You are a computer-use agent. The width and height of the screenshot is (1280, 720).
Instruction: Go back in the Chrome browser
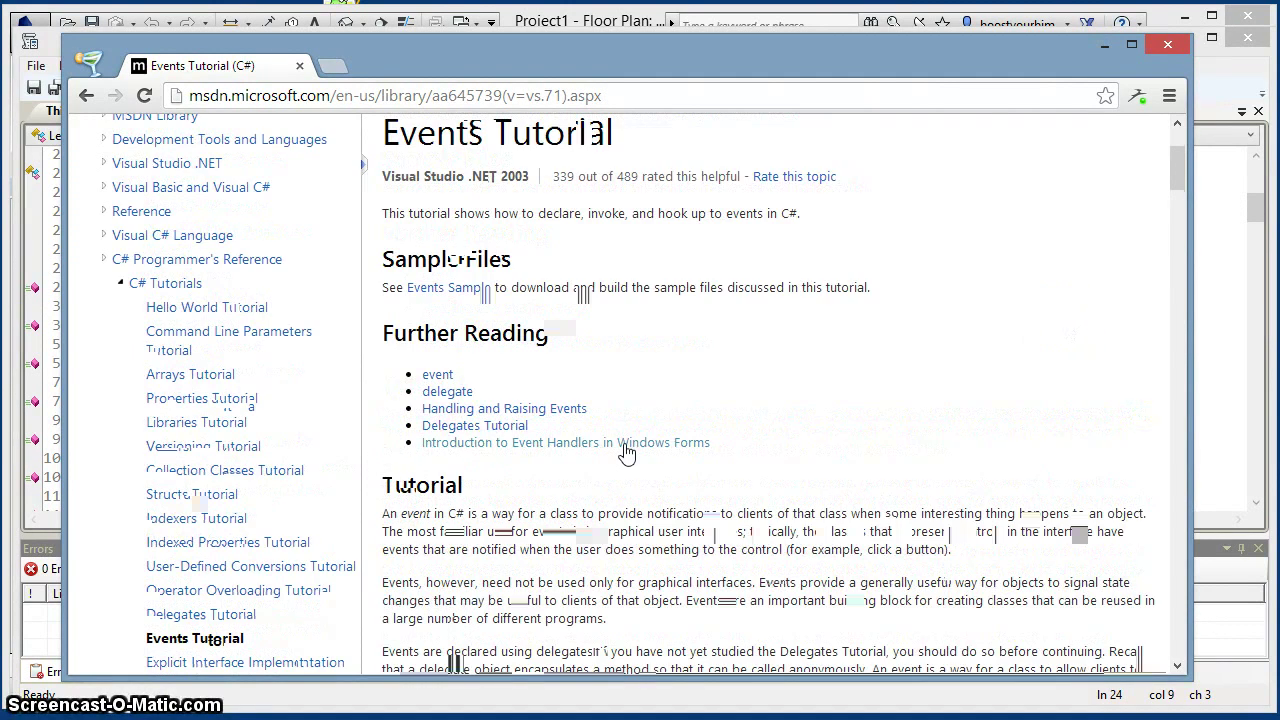(86, 96)
